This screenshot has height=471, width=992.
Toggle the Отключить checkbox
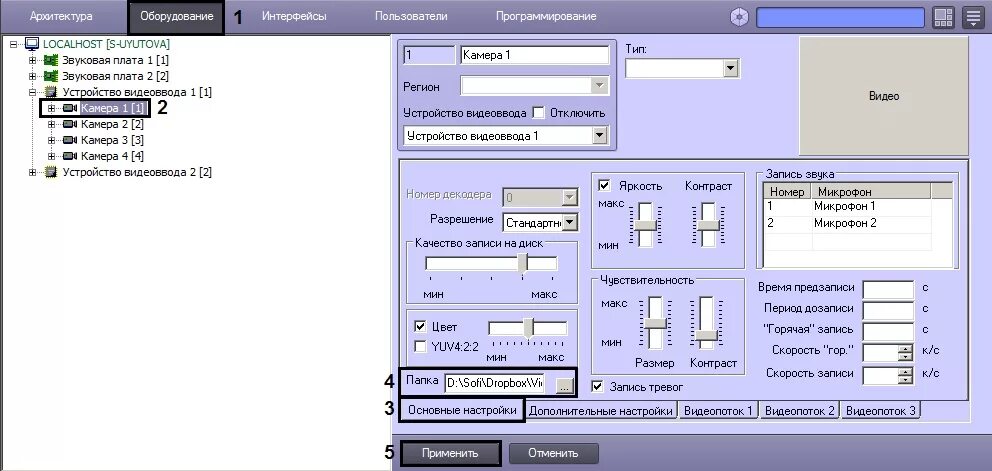pos(538,113)
